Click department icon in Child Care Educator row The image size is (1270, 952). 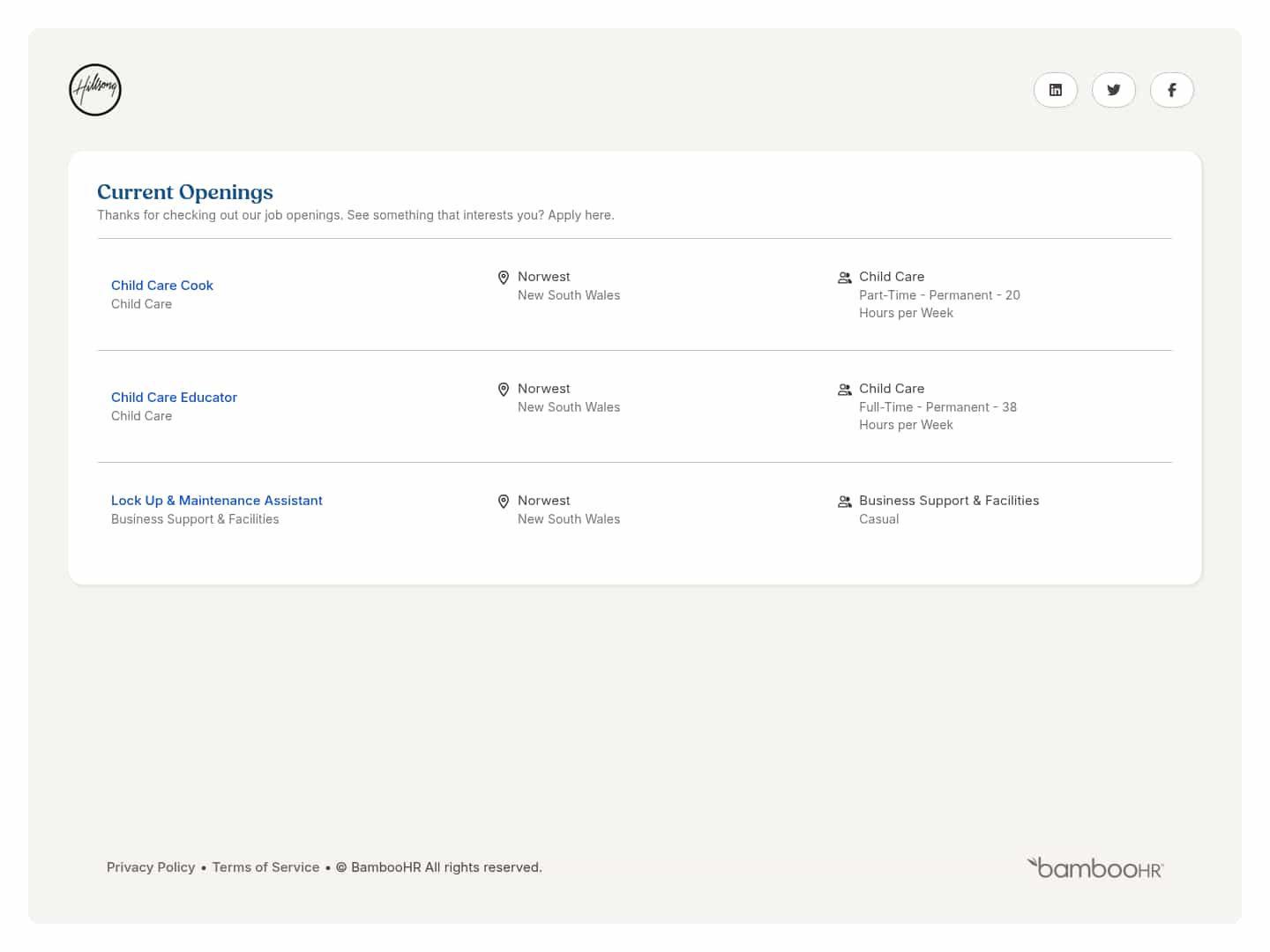(x=844, y=390)
